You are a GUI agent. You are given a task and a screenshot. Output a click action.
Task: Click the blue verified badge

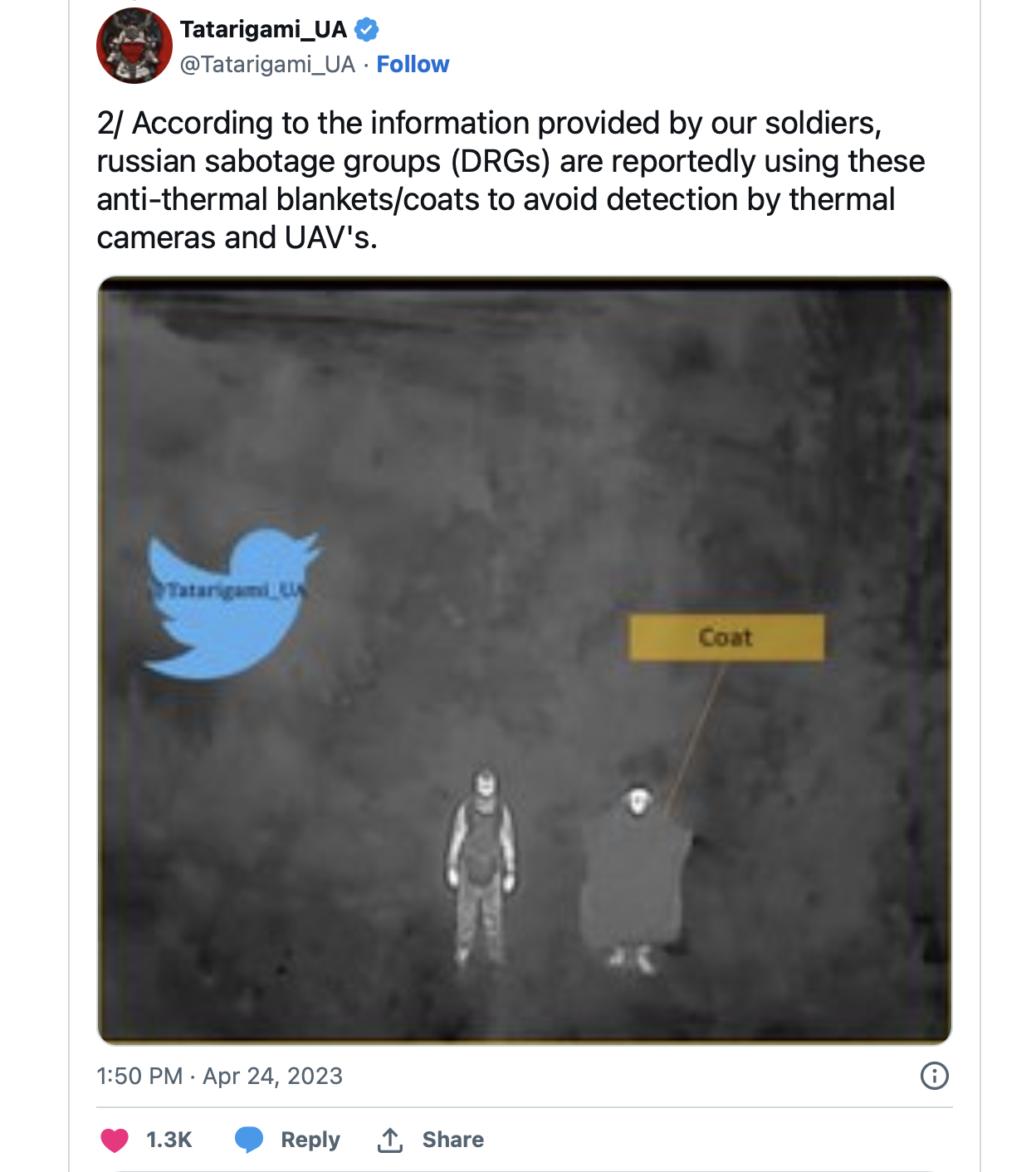[x=367, y=30]
